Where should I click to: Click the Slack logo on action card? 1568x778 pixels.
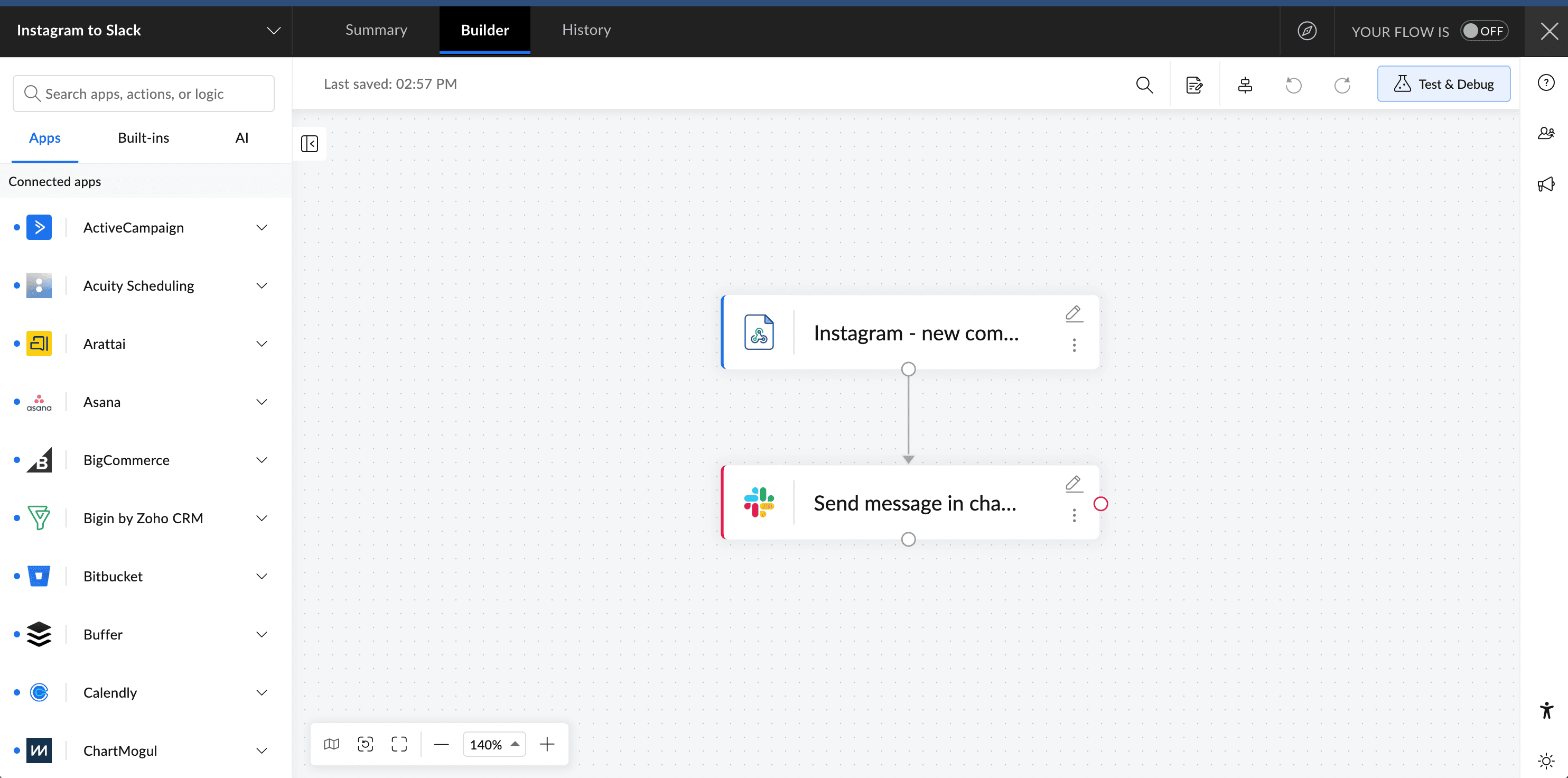[759, 502]
